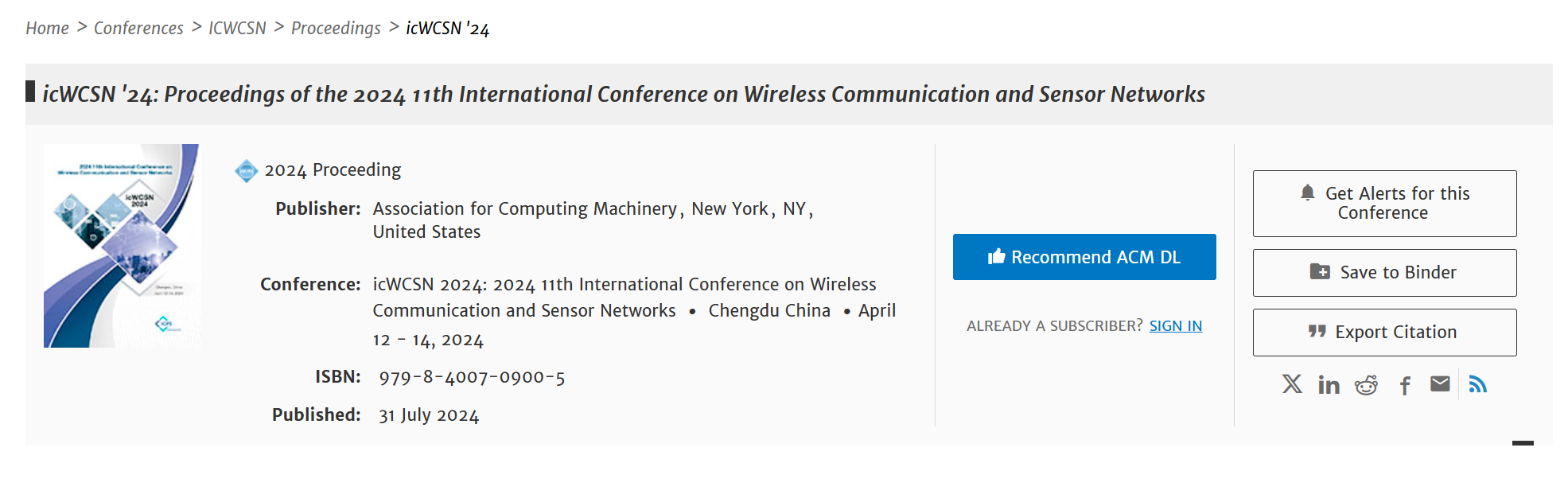Share on Reddit icon
This screenshot has height=502, width=1568.
pyautogui.click(x=1366, y=385)
